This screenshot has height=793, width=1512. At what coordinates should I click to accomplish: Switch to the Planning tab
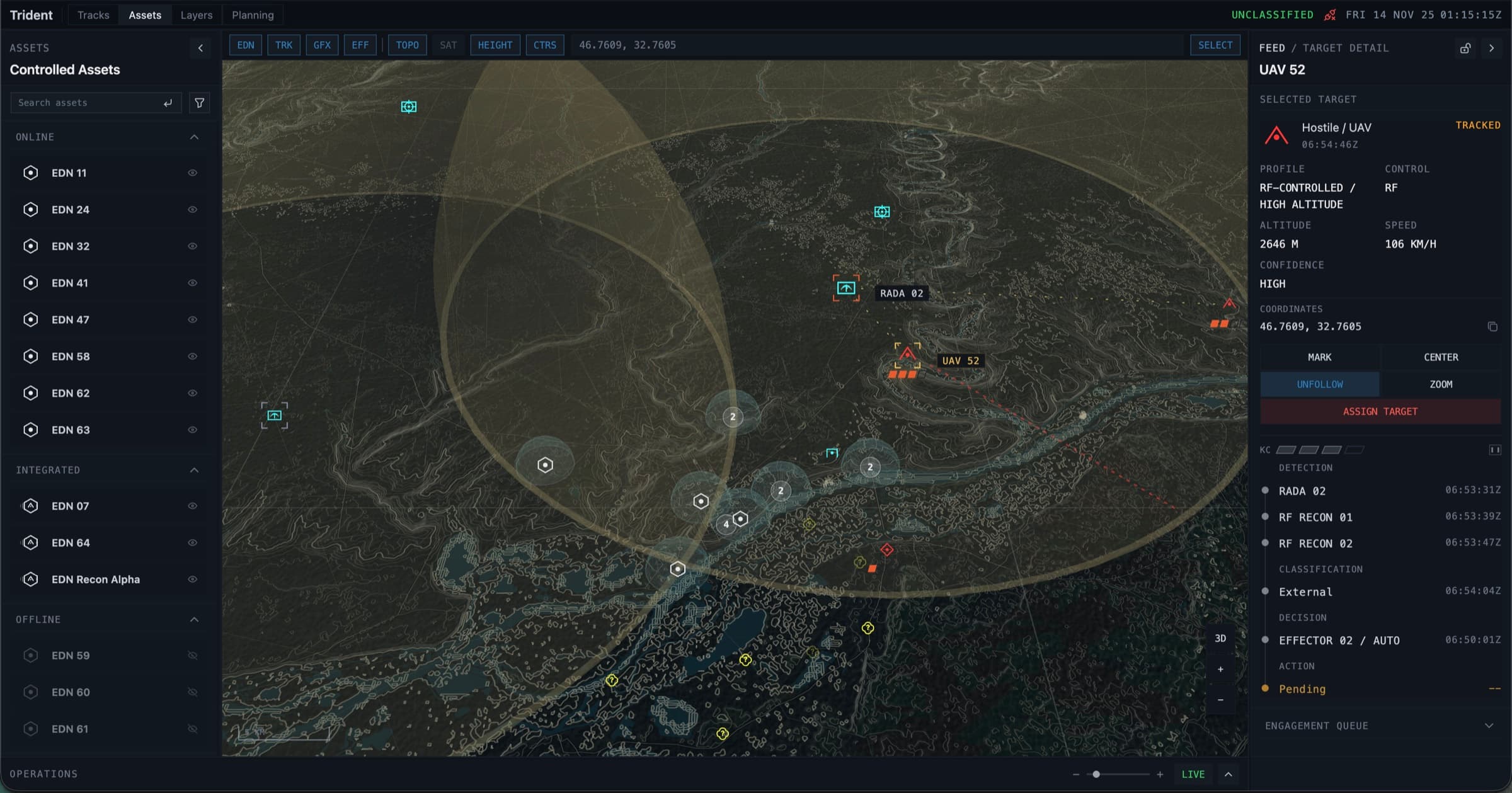(253, 15)
